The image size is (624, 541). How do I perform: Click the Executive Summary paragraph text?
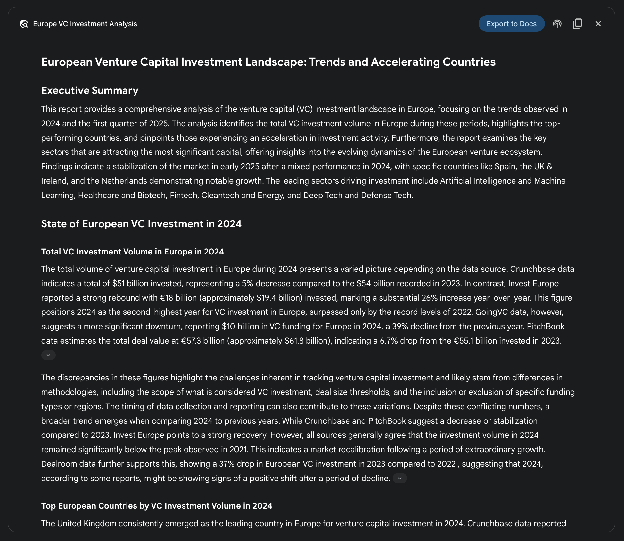[x=304, y=152]
